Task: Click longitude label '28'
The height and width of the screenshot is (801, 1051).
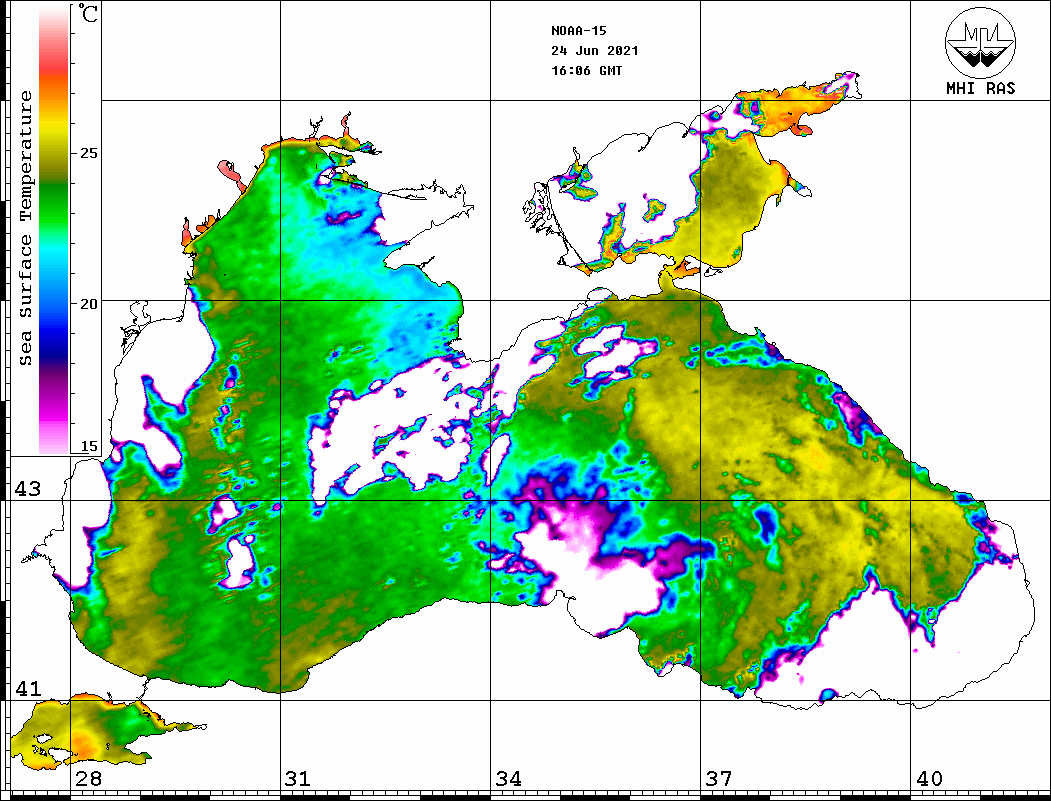Action: [88, 779]
